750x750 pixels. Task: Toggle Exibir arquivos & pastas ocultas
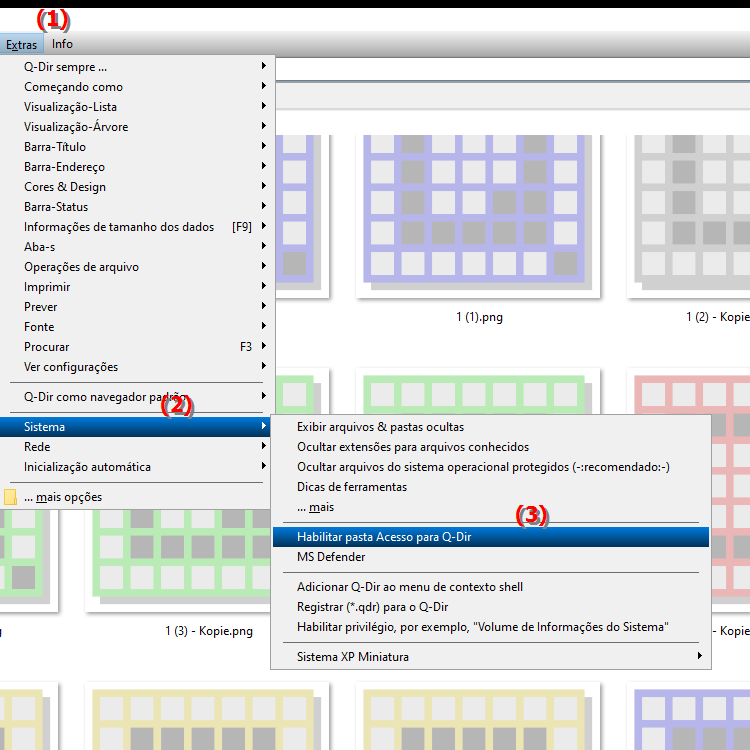[491, 427]
